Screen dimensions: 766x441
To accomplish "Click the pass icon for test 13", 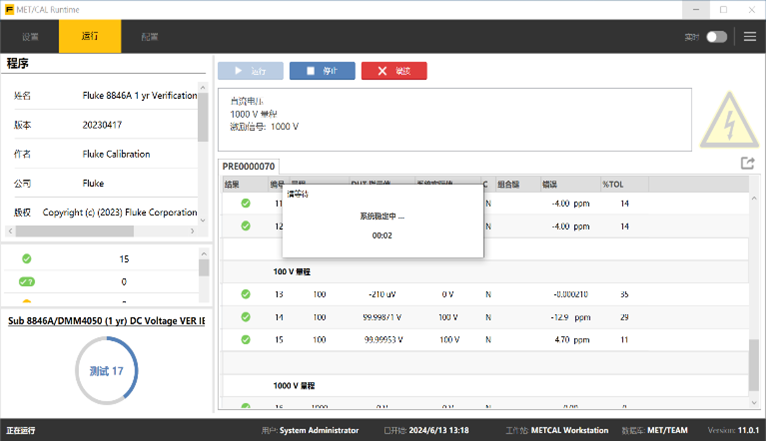I will click(x=246, y=294).
